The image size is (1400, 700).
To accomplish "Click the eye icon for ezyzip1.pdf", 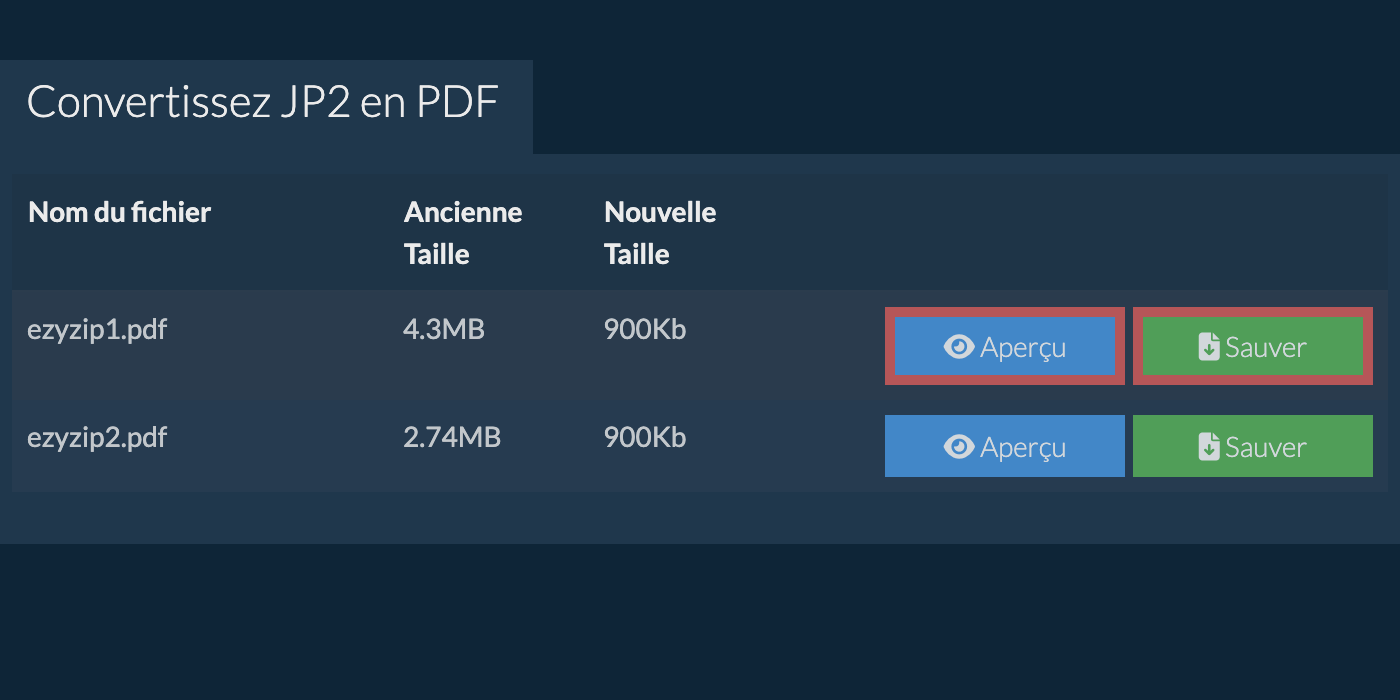I will click(958, 347).
